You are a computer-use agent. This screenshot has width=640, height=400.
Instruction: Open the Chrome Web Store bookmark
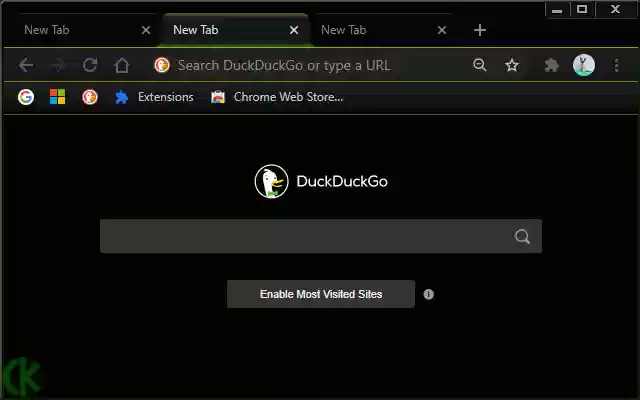pyautogui.click(x=277, y=97)
